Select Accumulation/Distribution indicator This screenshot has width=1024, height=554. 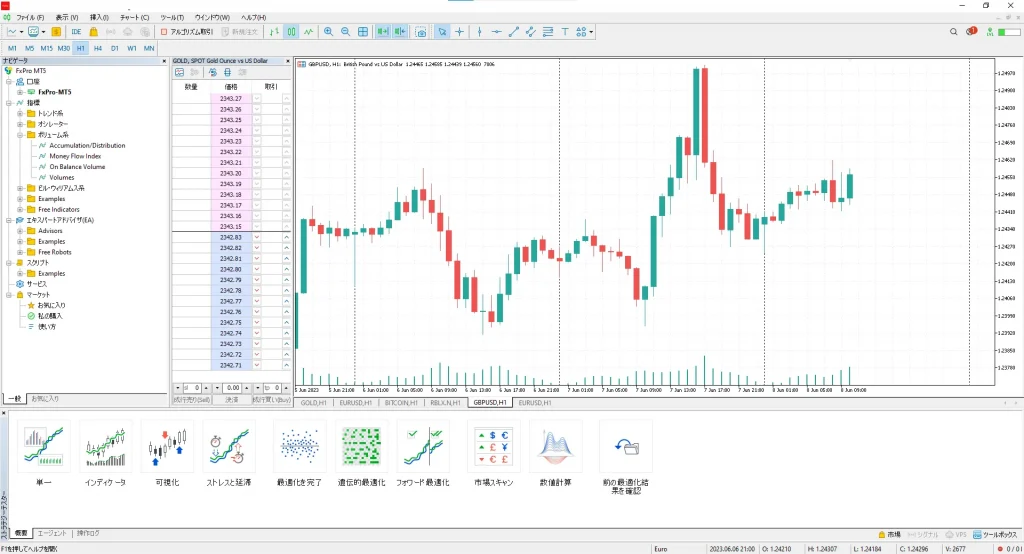pyautogui.click(x=87, y=146)
